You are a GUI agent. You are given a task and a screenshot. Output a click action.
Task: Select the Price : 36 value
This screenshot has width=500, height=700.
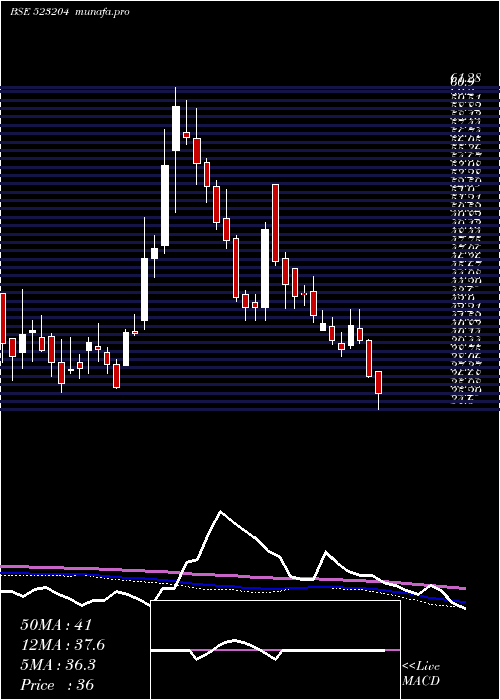click(x=57, y=684)
